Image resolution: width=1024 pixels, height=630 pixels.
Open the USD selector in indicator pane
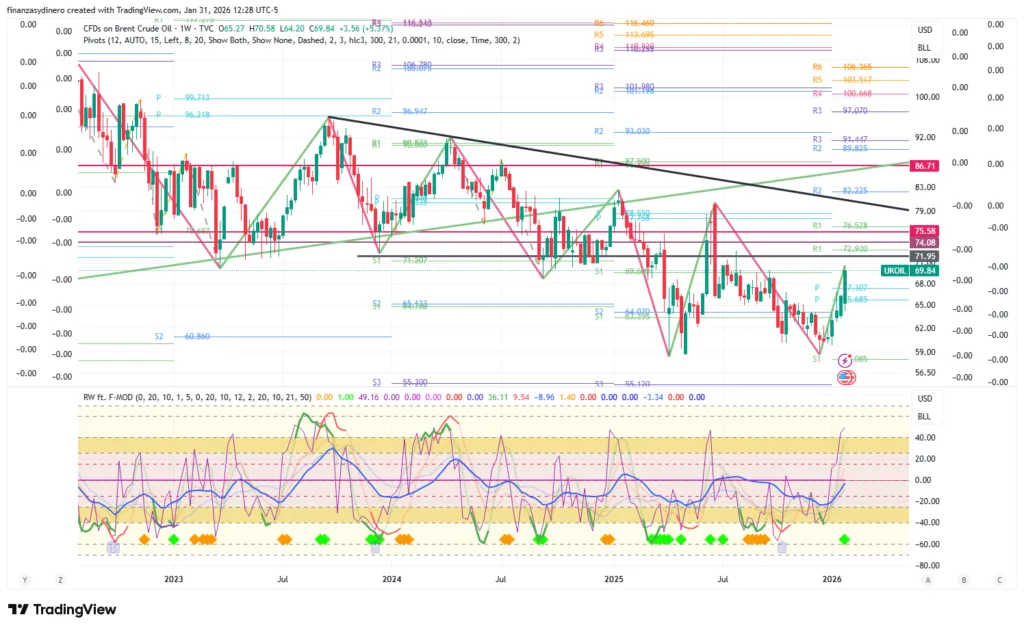click(924, 399)
